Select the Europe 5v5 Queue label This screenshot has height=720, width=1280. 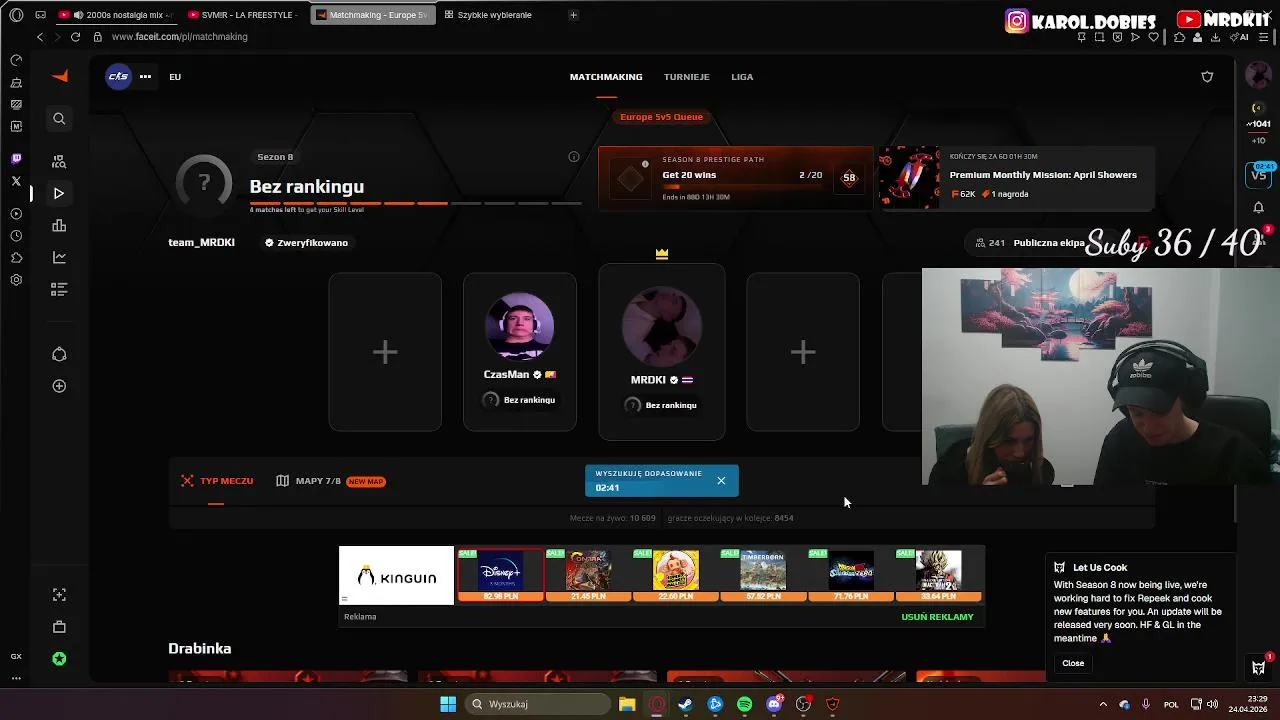(661, 117)
